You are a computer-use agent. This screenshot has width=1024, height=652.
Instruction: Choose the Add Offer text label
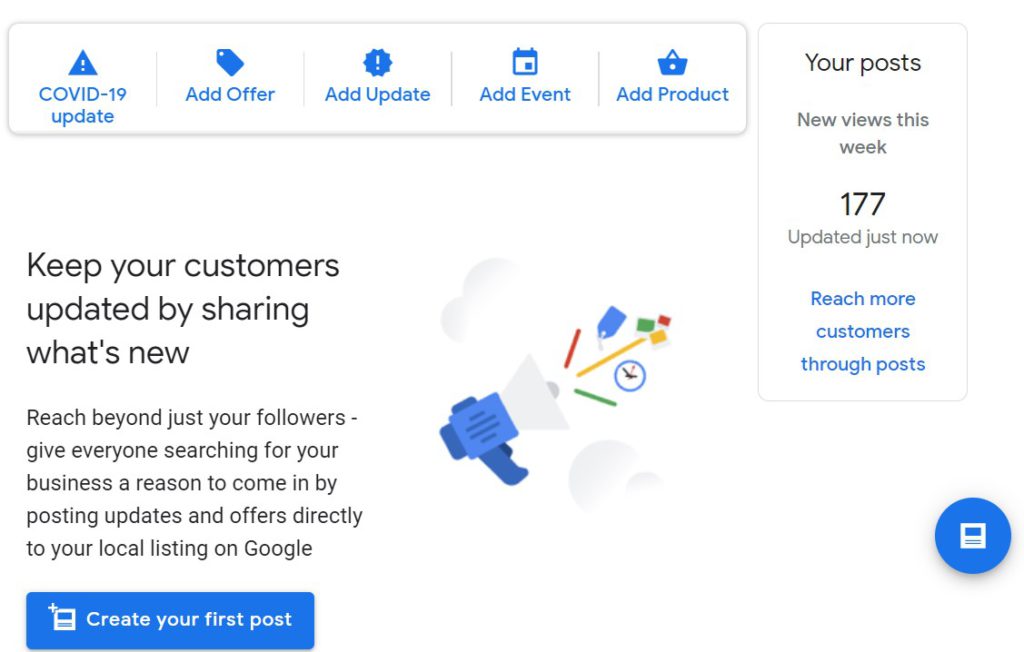230,94
